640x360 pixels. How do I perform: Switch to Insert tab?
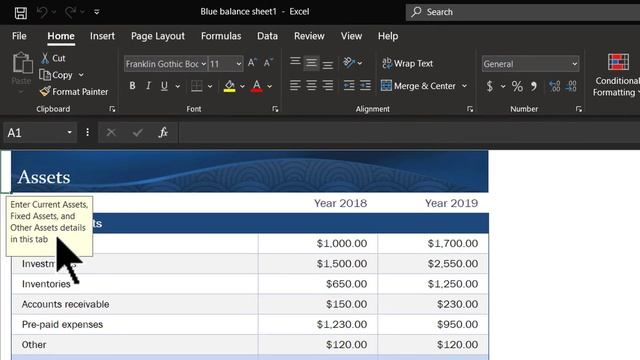click(102, 36)
